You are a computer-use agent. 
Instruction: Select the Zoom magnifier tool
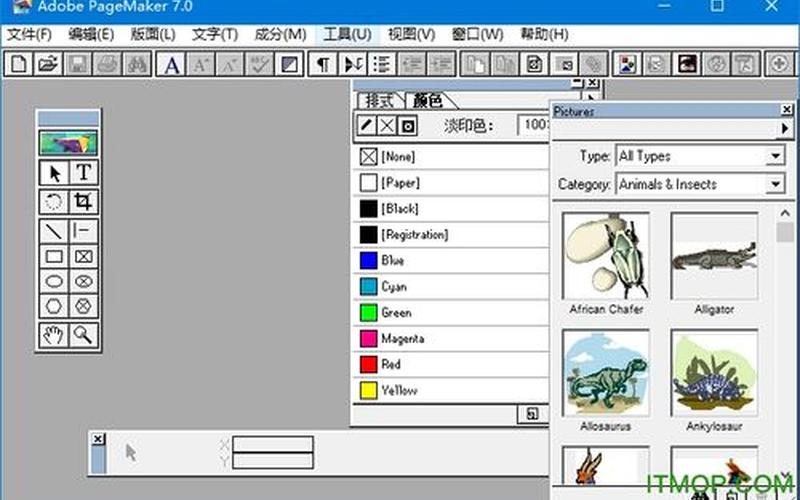coord(83,335)
